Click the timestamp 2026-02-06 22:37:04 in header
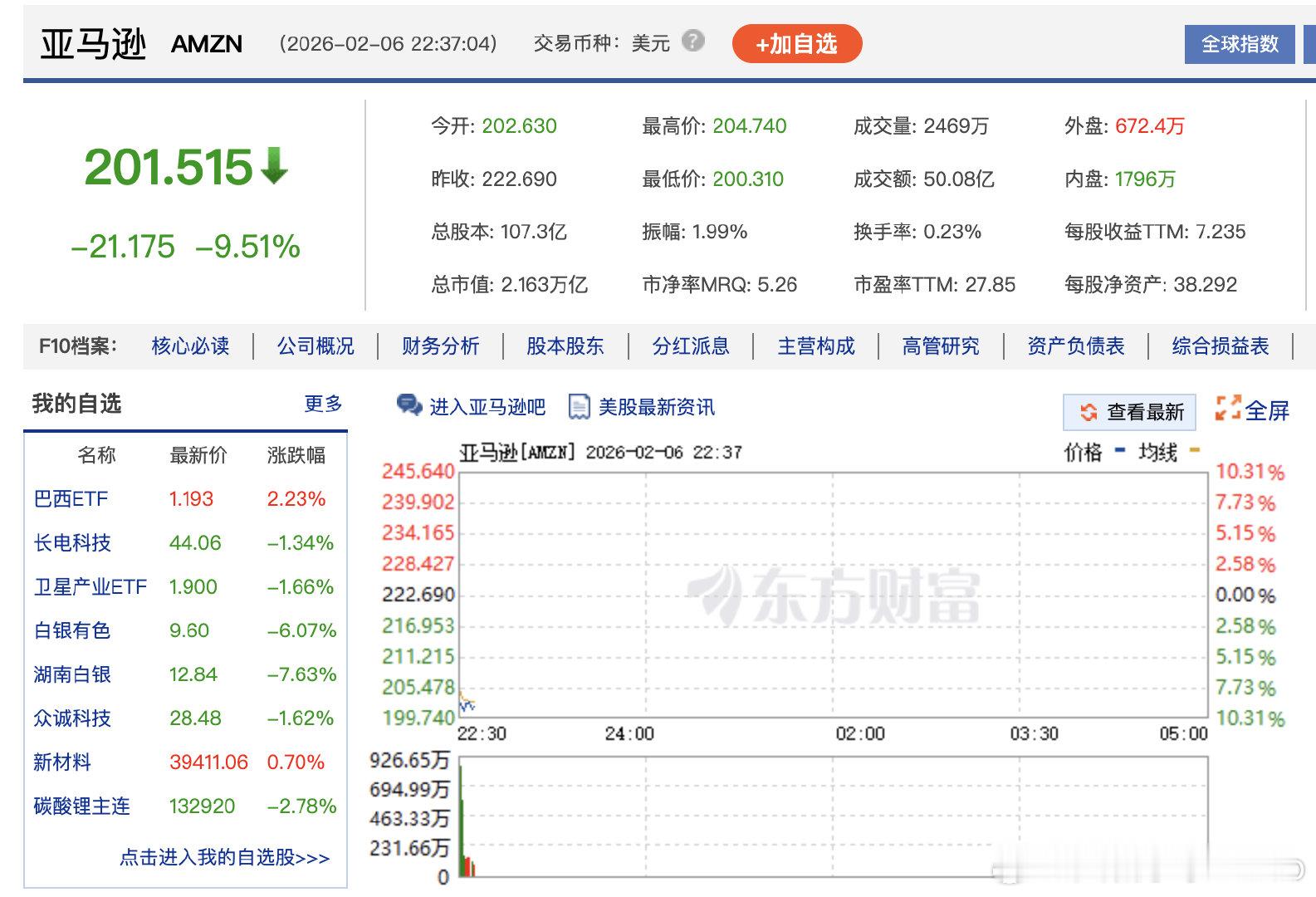This screenshot has width=1316, height=897. tap(388, 43)
